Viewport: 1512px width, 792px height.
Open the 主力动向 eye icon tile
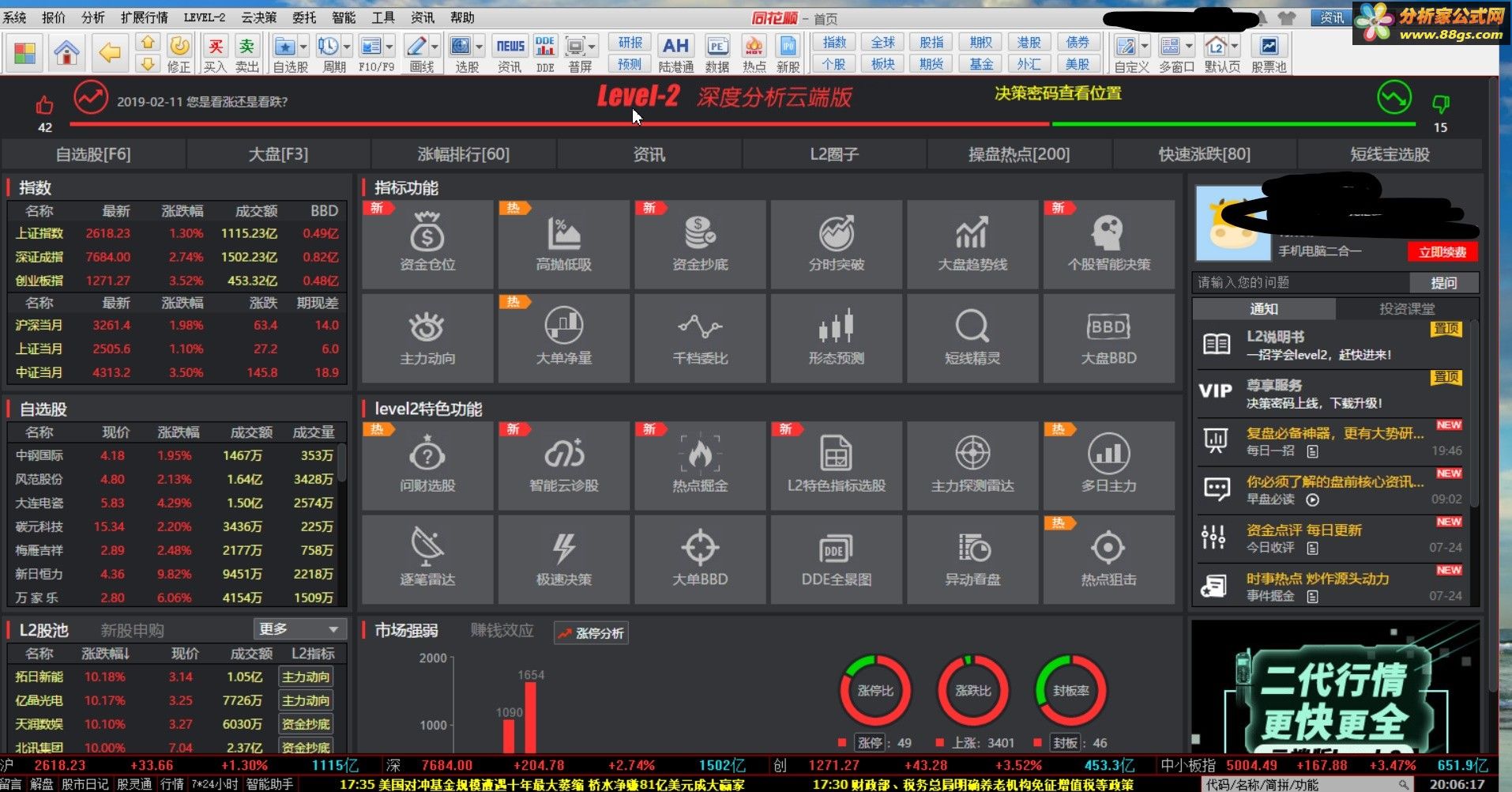[427, 338]
